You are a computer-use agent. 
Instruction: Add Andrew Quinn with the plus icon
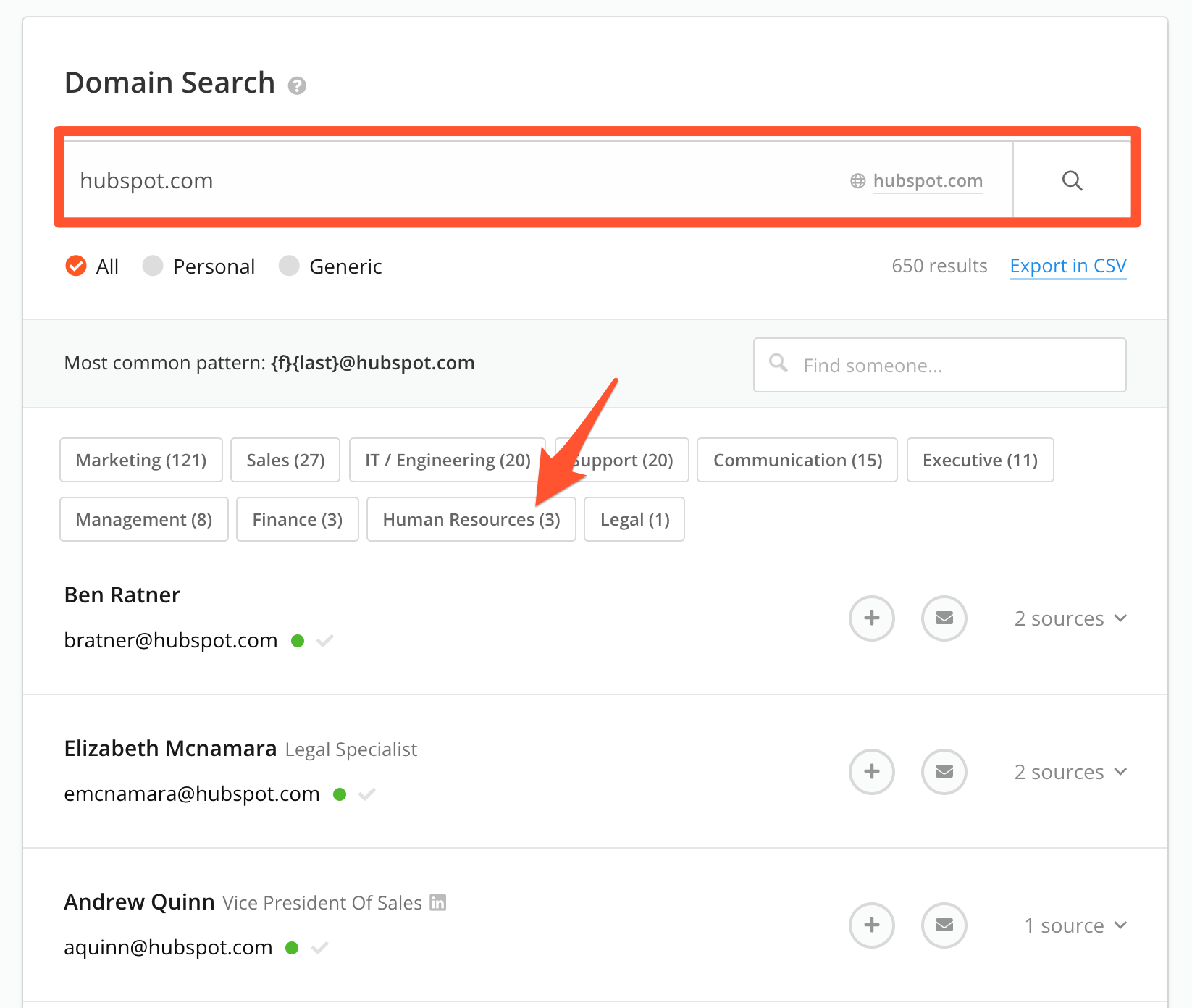(x=872, y=925)
